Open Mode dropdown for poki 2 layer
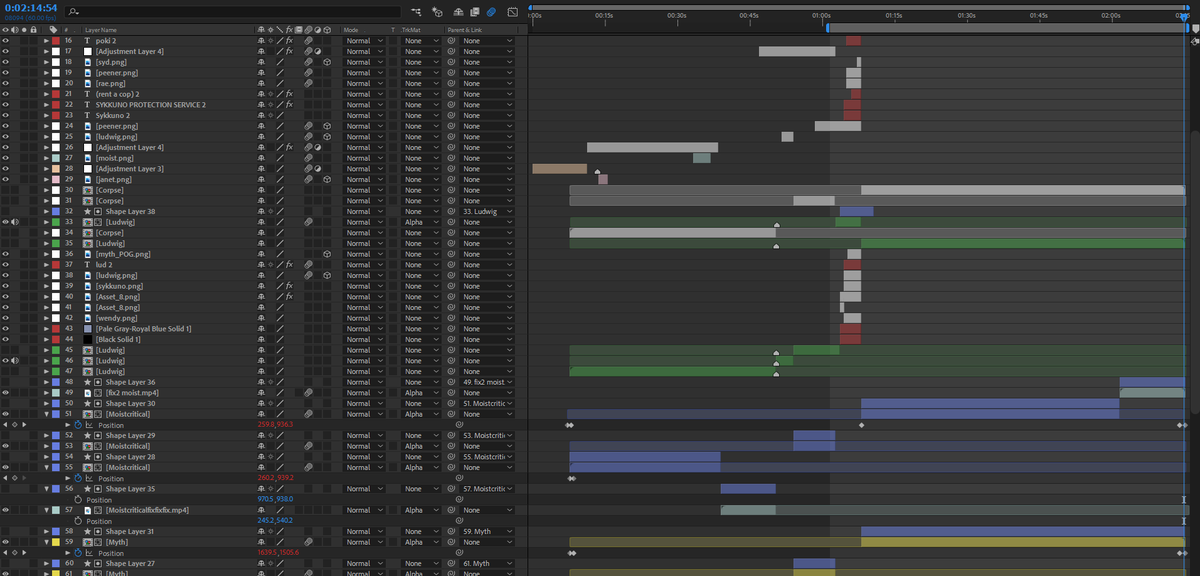The height and width of the screenshot is (576, 1200). click(364, 41)
